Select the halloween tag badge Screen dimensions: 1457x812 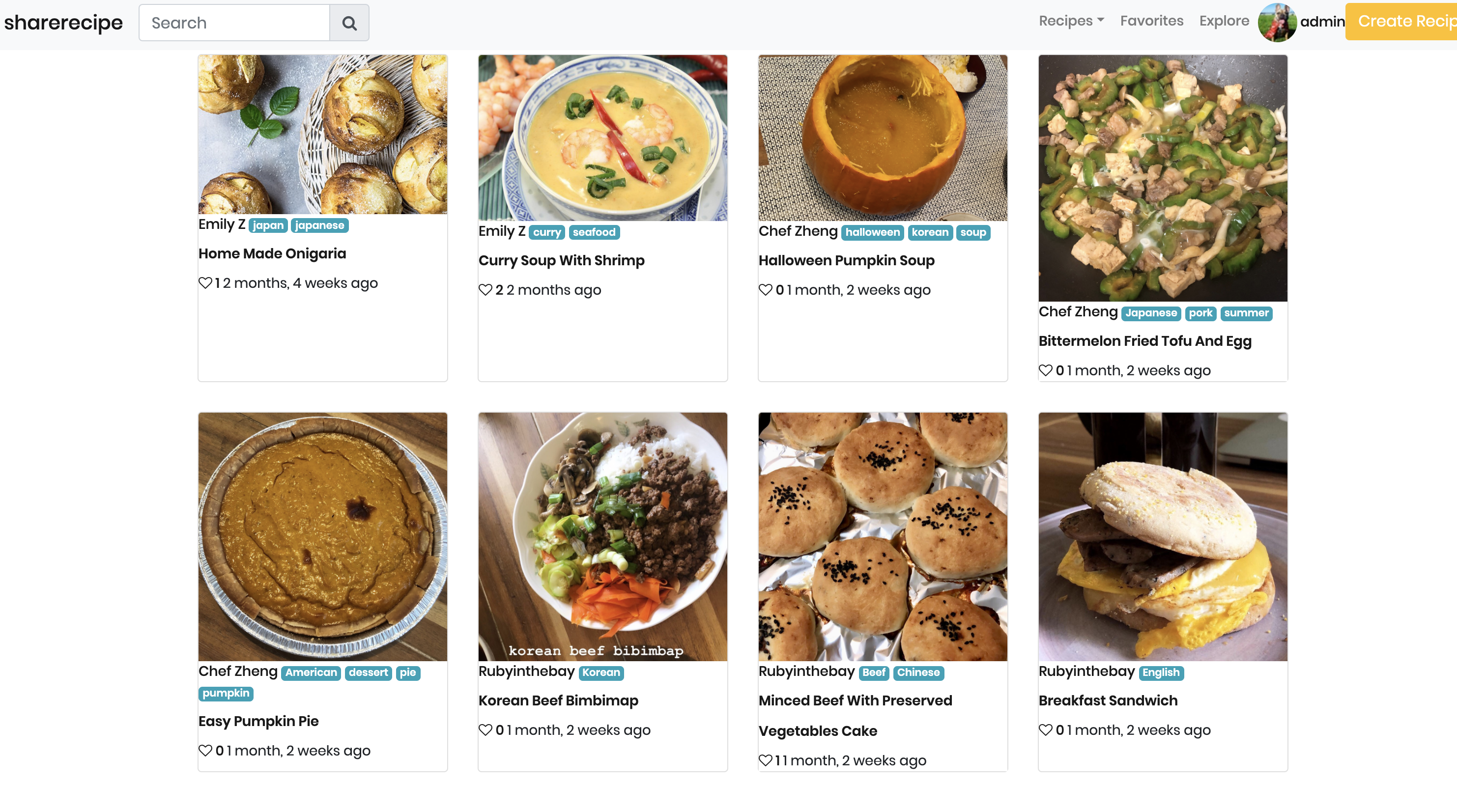pos(872,232)
